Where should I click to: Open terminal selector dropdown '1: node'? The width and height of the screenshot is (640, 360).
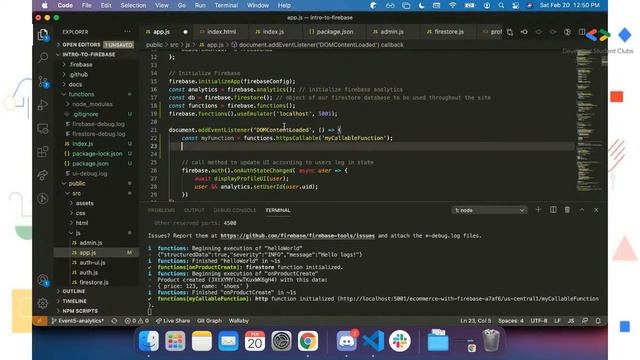[x=489, y=210]
